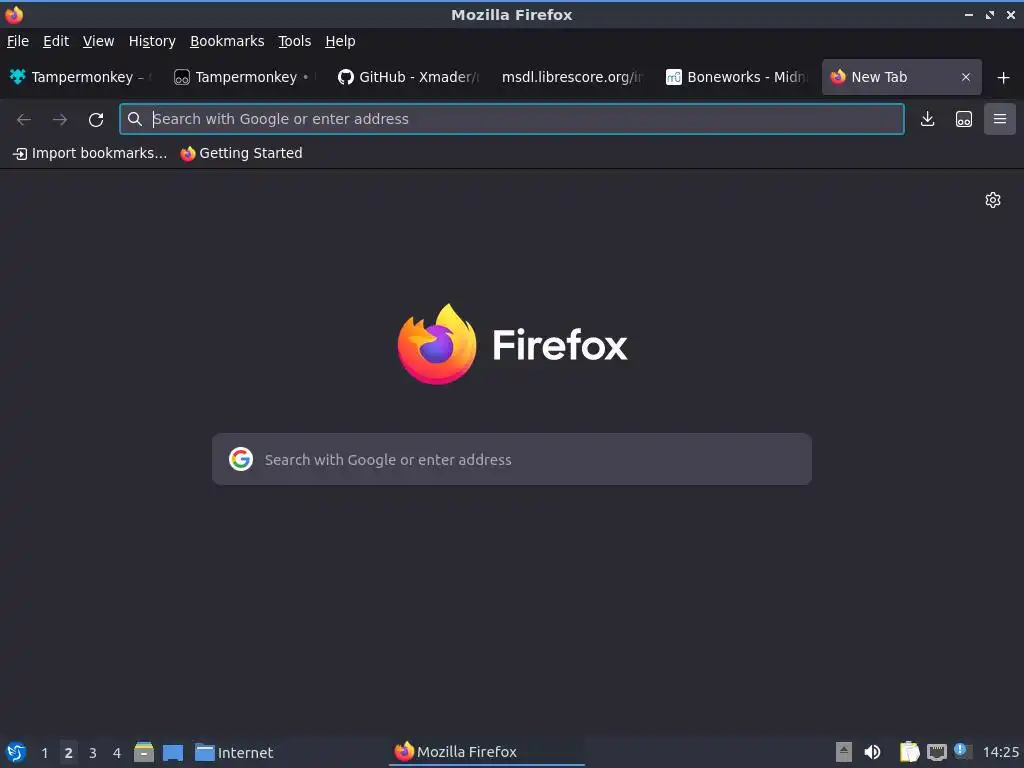Image resolution: width=1024 pixels, height=768 pixels.
Task: Switch to workspace 4
Action: click(x=117, y=753)
